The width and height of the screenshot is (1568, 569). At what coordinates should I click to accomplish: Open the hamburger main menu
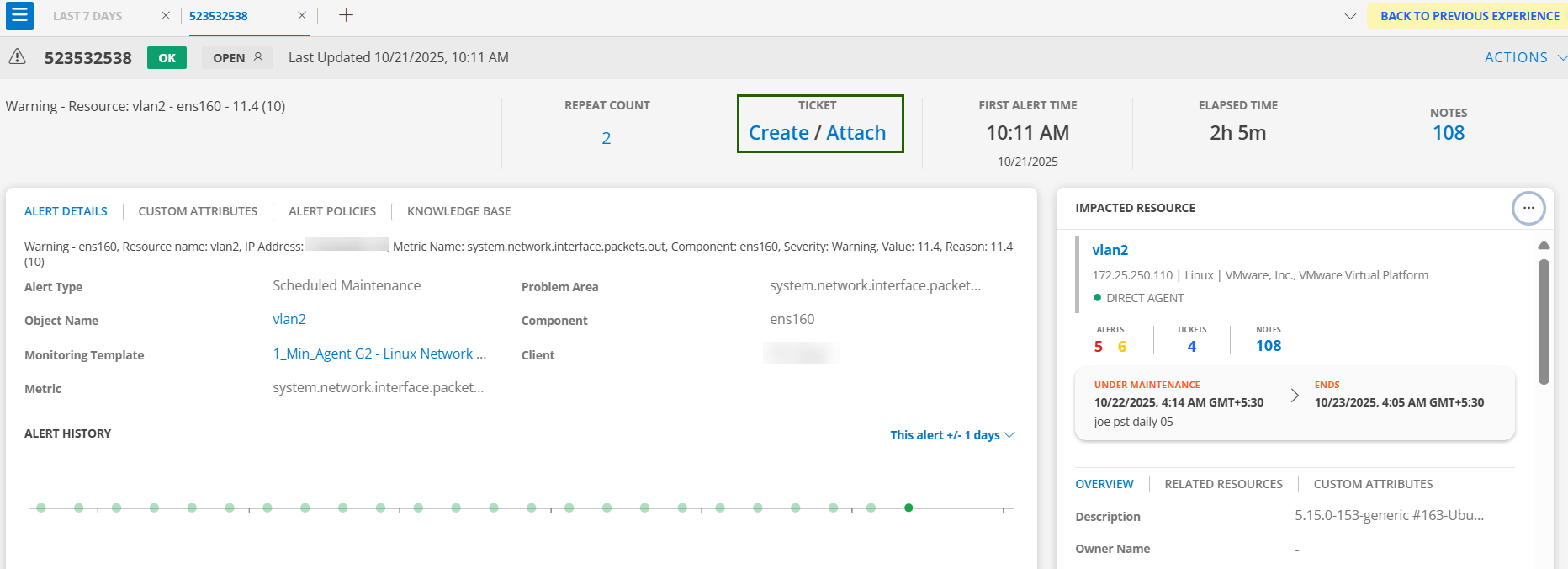(19, 16)
